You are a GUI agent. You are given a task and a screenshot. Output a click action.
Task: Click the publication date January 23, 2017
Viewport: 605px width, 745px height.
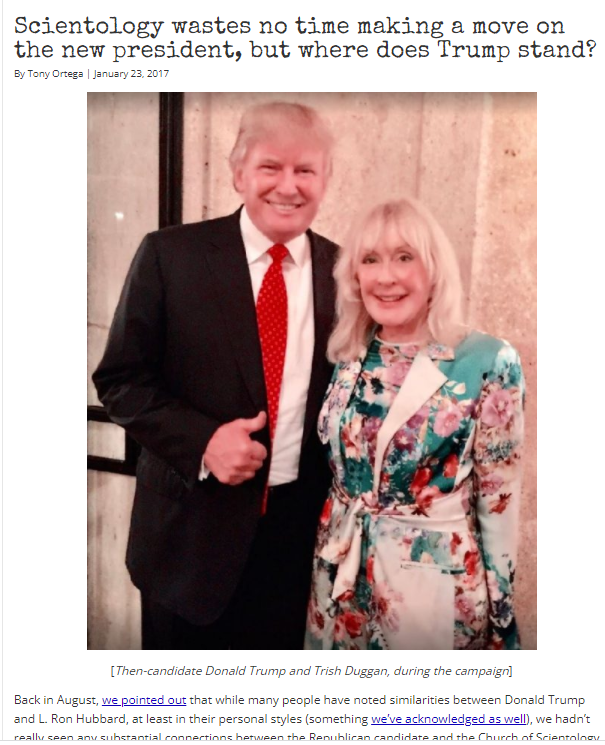pos(131,74)
